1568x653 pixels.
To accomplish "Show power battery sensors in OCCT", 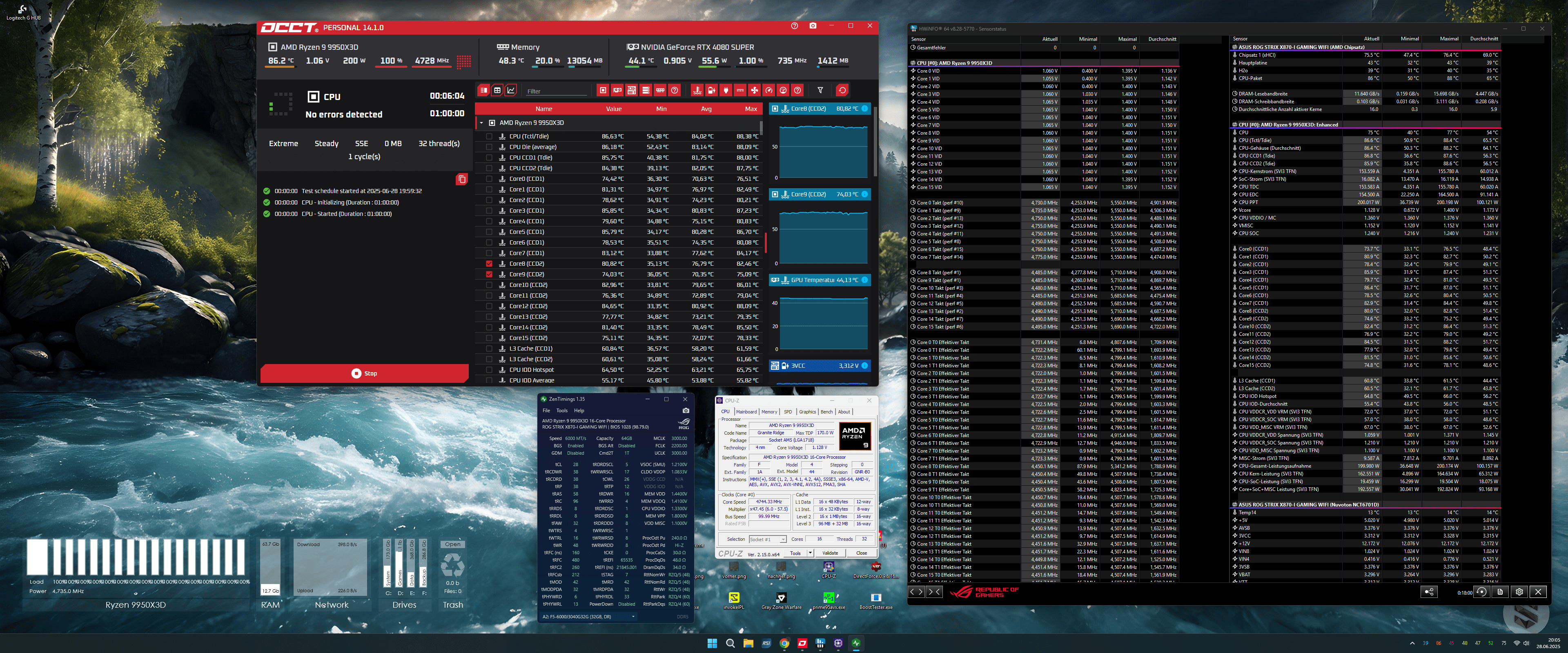I will (712, 90).
